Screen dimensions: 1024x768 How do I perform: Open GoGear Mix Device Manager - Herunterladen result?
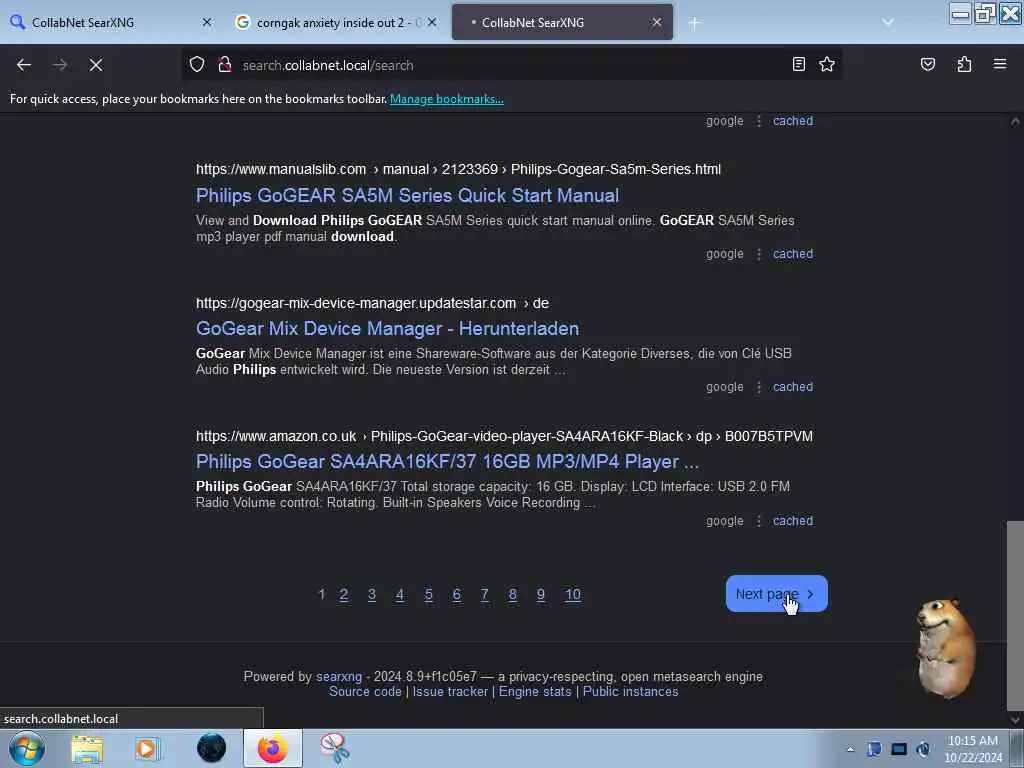coord(387,328)
